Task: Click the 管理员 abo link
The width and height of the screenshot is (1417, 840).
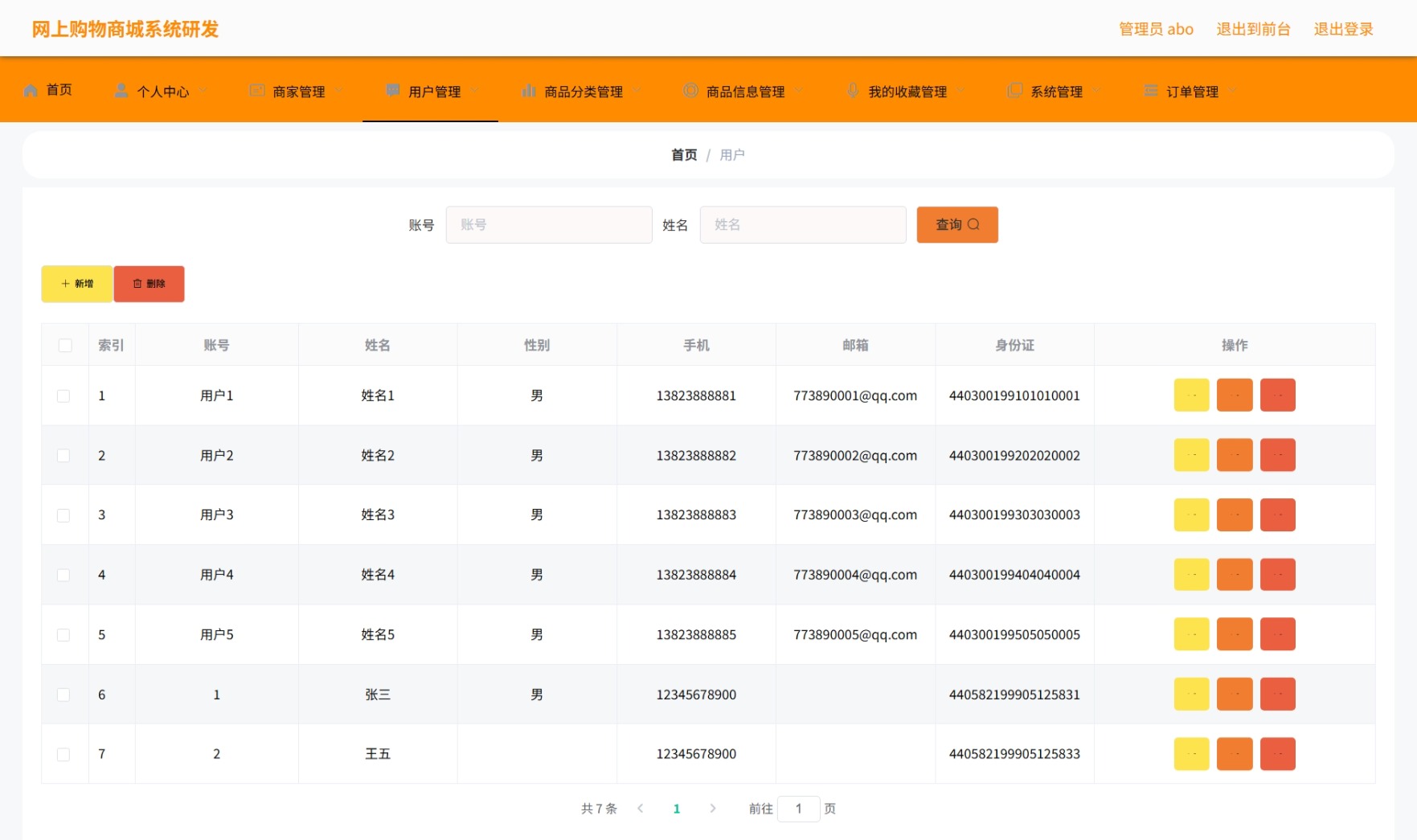Action: click(x=1156, y=29)
